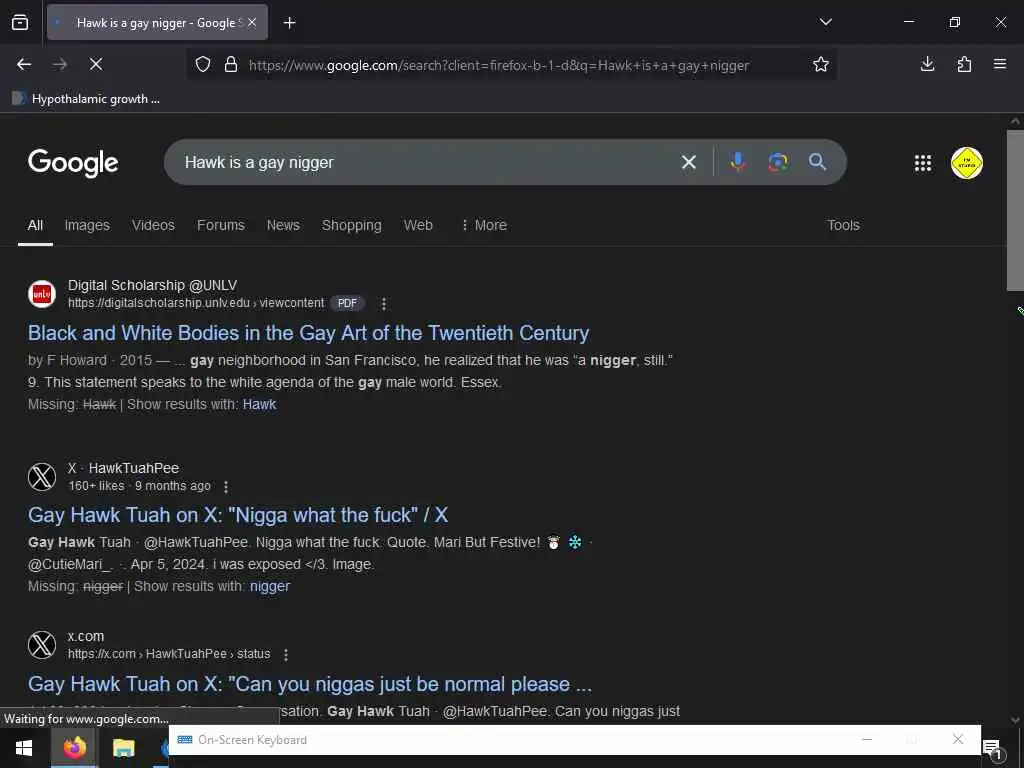Viewport: 1024px width, 768px height.
Task: Open the 'Gay Hawk Tuah on X' 160+ likes result
Action: coord(238,515)
